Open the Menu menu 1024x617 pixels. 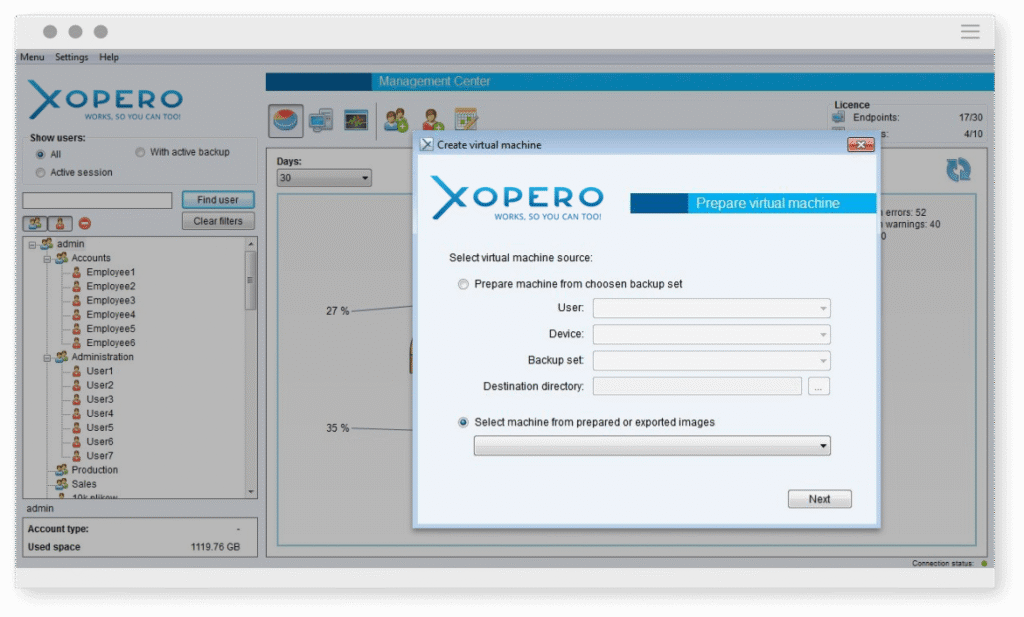(x=32, y=57)
